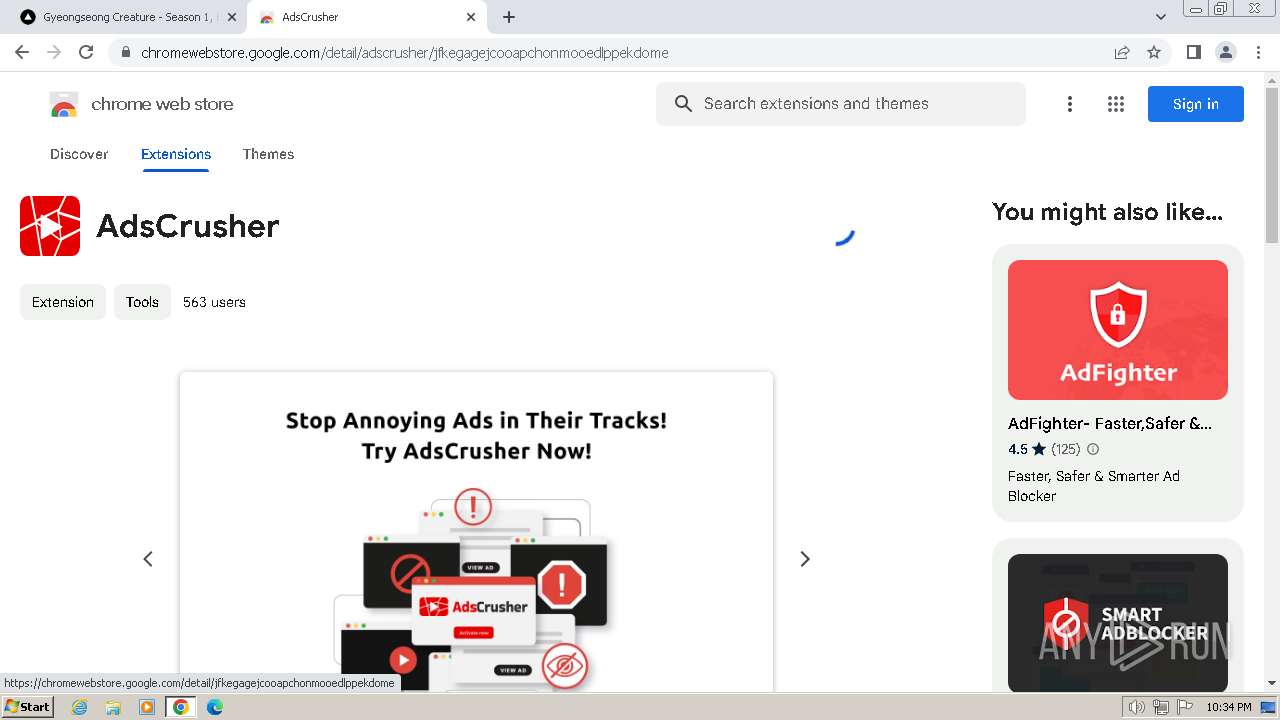Click the Tools category chip
The image size is (1280, 720).
click(x=142, y=302)
